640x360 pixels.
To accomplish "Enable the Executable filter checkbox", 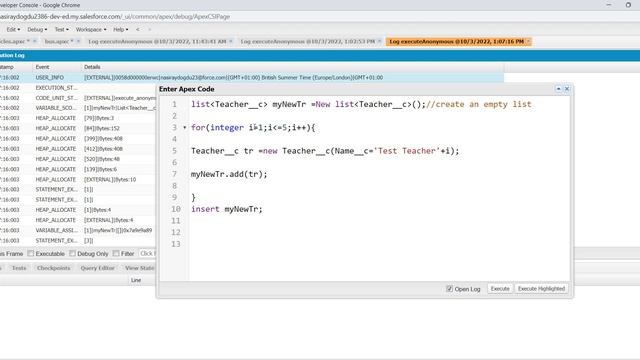I will (x=31, y=253).
